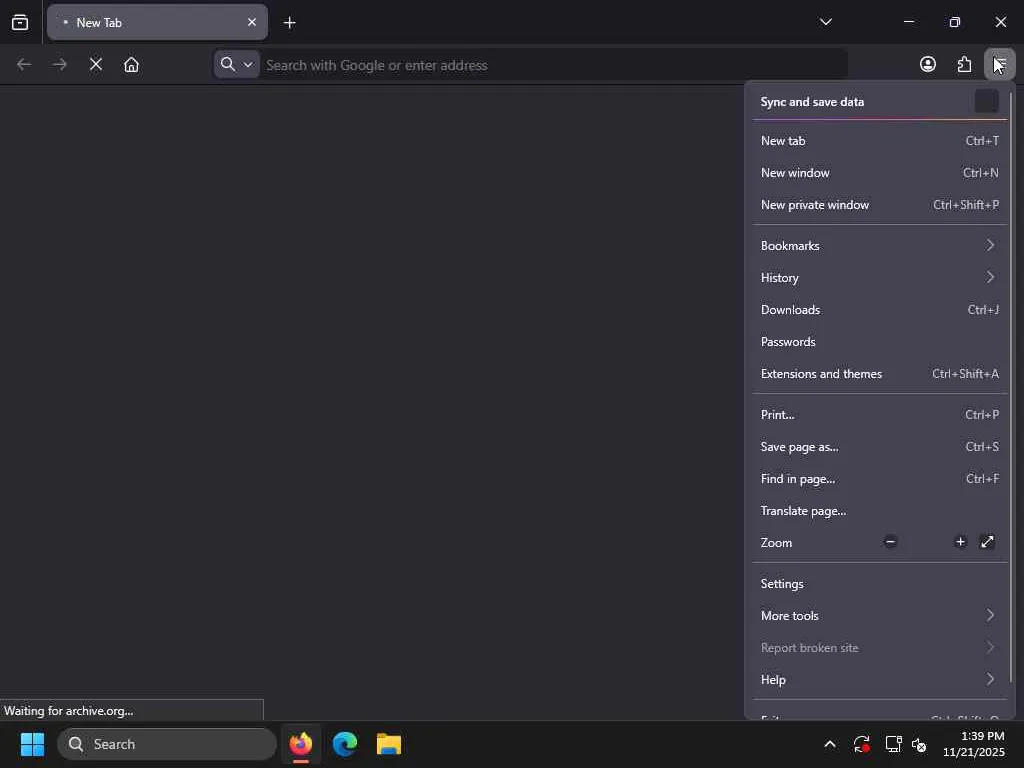Image resolution: width=1024 pixels, height=768 pixels.
Task: Zoom in with the plus button
Action: [x=960, y=542]
